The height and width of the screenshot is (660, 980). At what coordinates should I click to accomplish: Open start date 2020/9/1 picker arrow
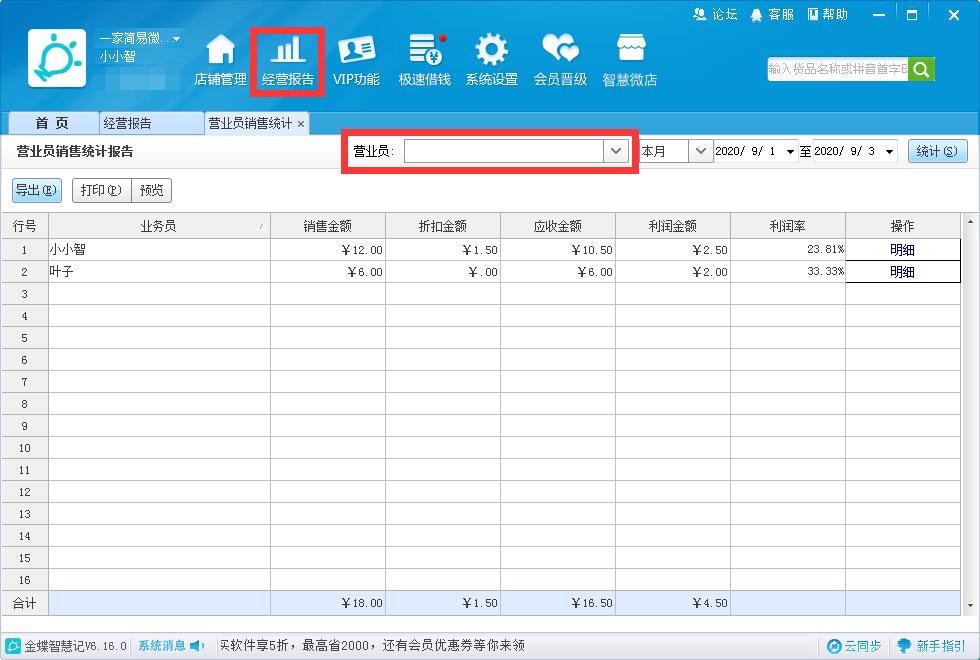coord(790,152)
